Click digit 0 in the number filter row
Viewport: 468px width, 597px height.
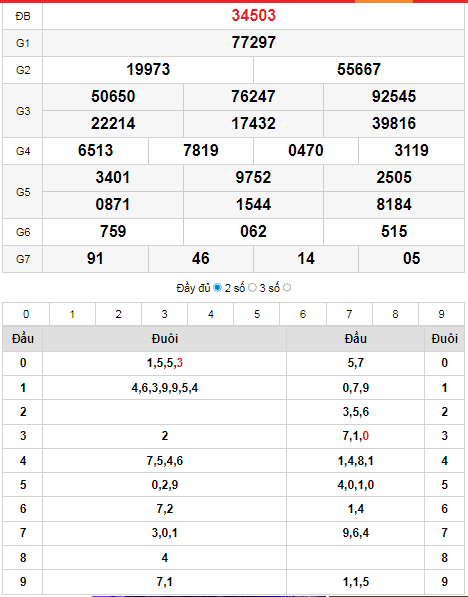26,314
